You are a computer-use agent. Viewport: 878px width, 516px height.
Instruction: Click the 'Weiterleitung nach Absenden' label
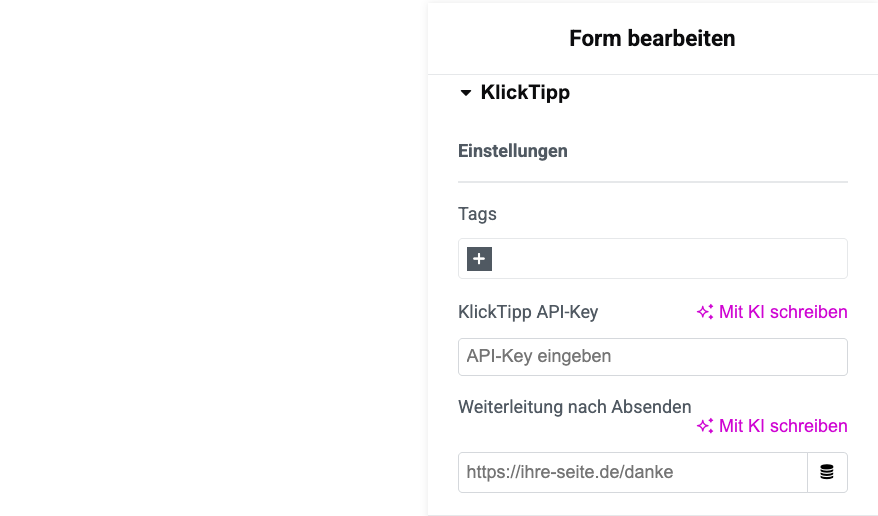click(x=574, y=407)
